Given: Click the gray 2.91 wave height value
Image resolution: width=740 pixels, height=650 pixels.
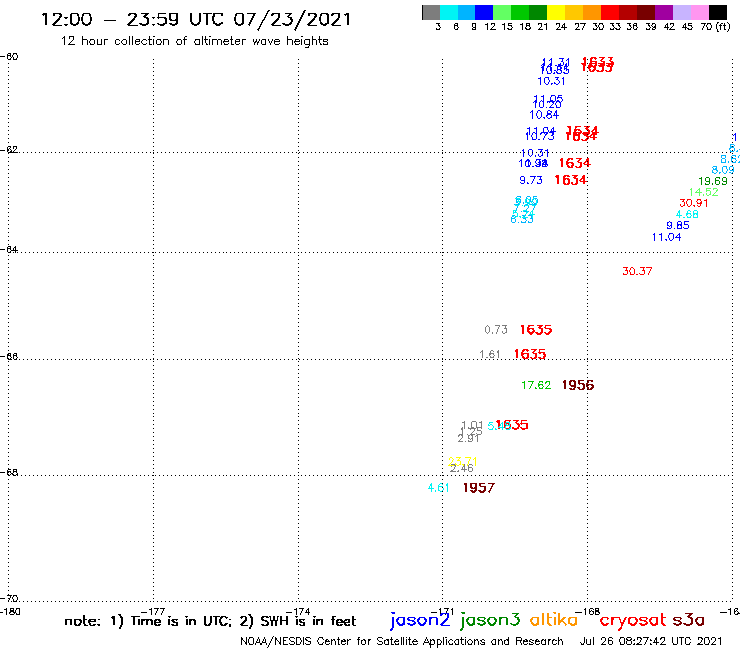Looking at the screenshot, I should (x=469, y=439).
